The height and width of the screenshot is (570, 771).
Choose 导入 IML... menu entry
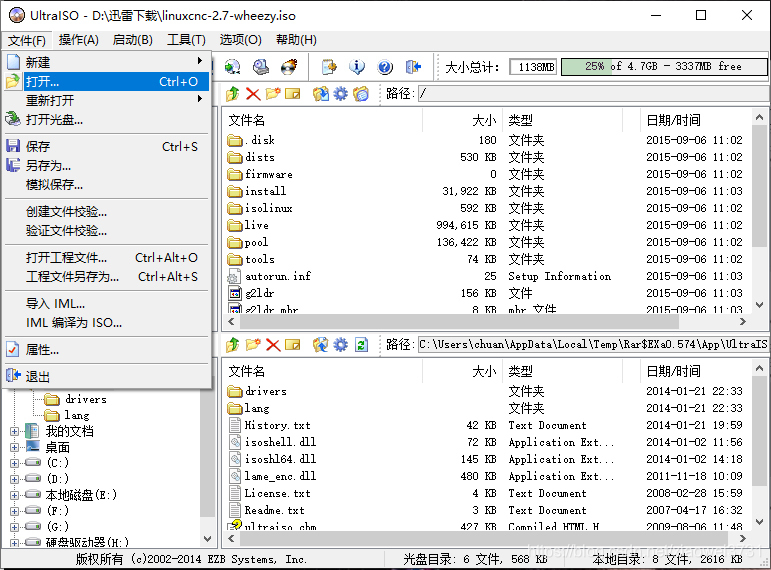[107, 303]
